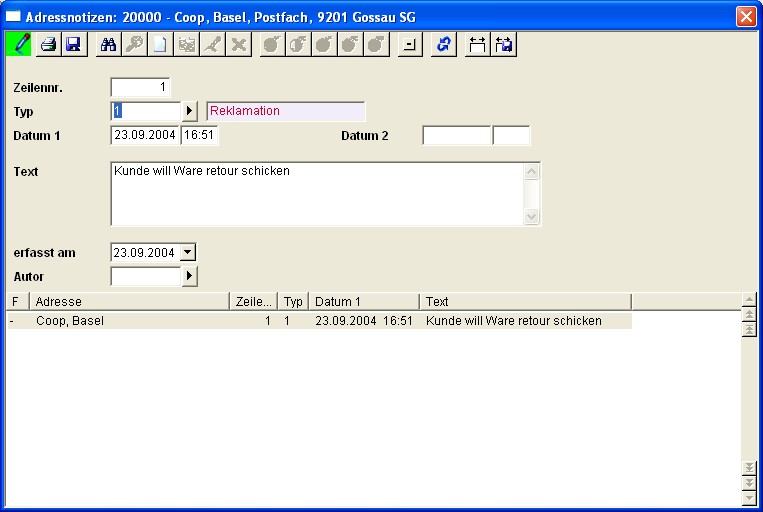Click the erfasst am date field
The width and height of the screenshot is (763, 512).
tap(145, 252)
